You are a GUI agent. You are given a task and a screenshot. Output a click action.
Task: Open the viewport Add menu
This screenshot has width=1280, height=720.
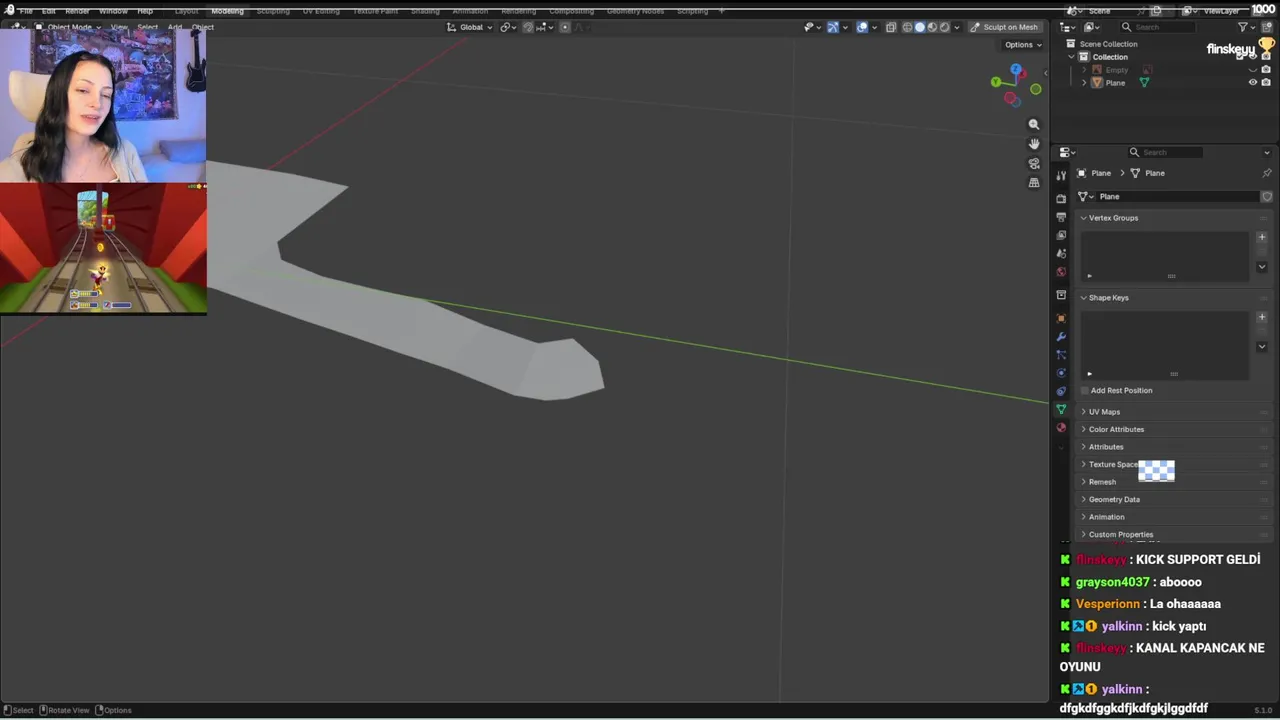(x=175, y=27)
